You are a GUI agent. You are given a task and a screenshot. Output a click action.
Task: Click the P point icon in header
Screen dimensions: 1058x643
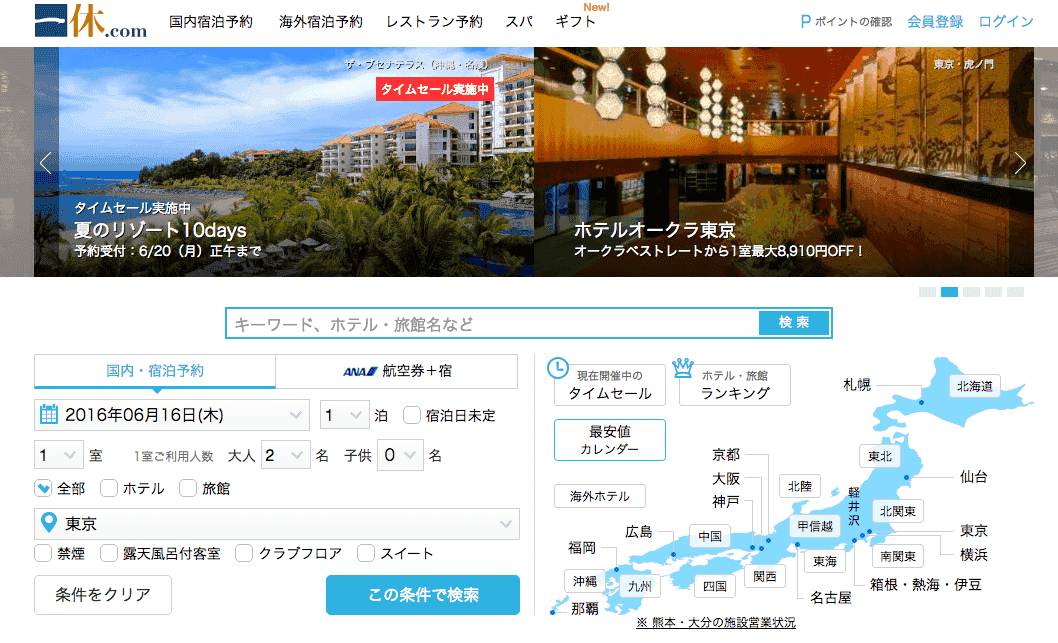coord(806,22)
